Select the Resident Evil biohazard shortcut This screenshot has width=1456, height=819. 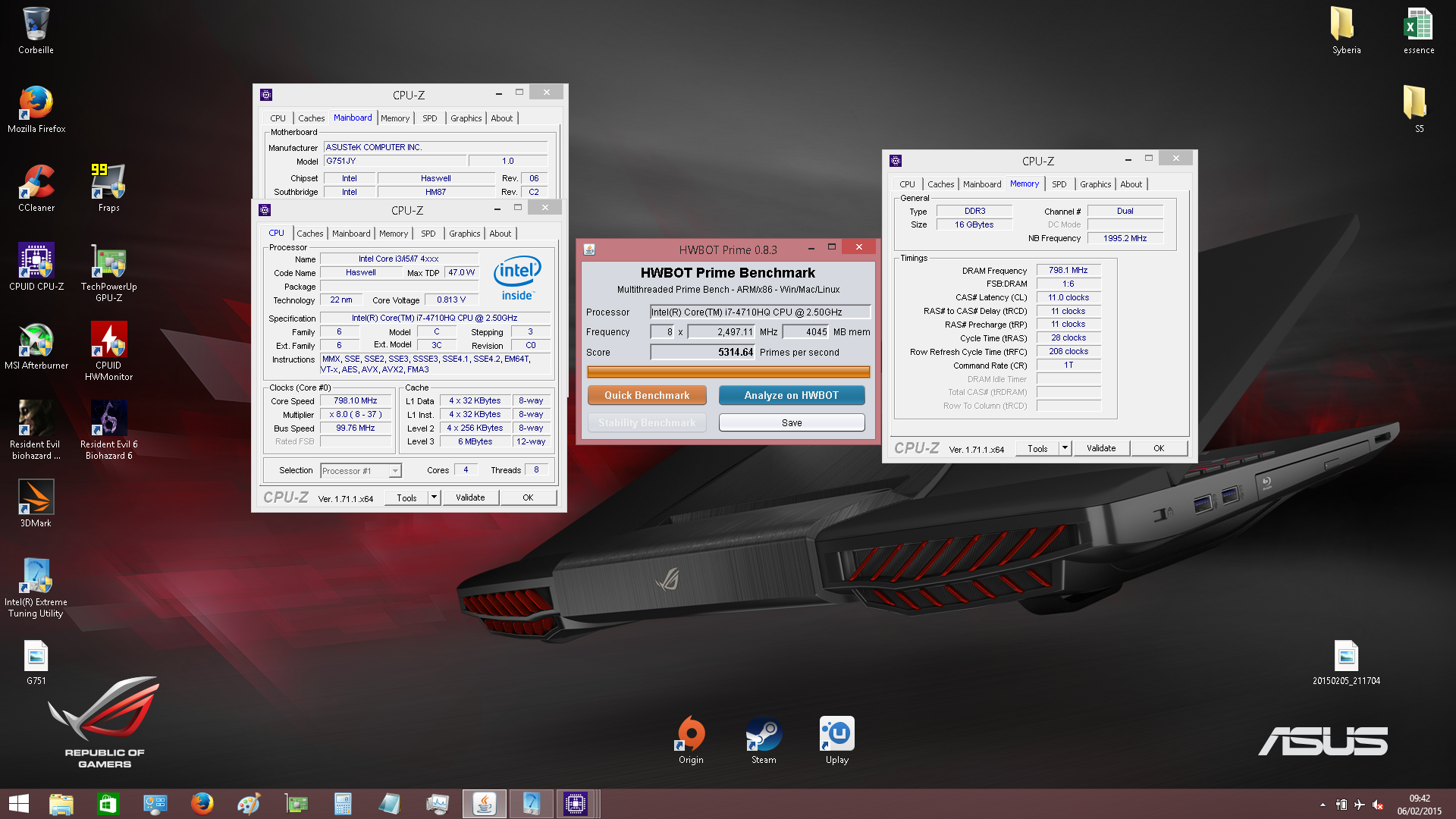(36, 430)
